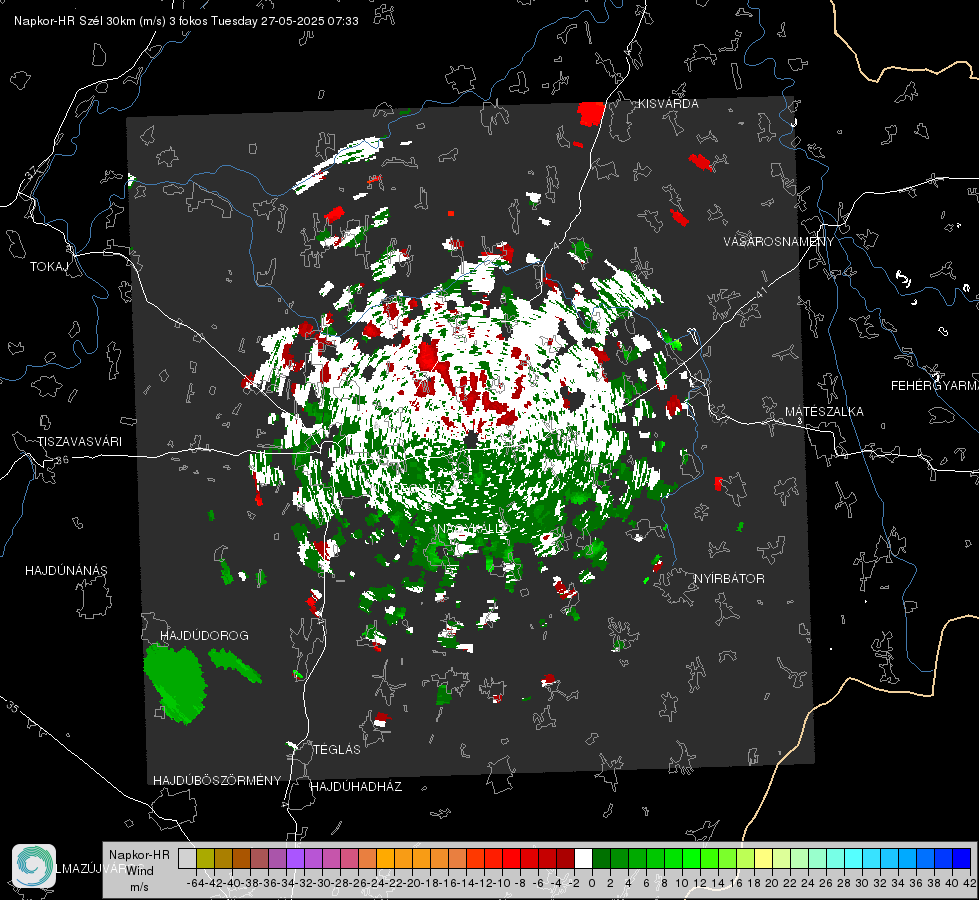Click the Napkor-HR text in the legend
The image size is (979, 900).
click(139, 855)
